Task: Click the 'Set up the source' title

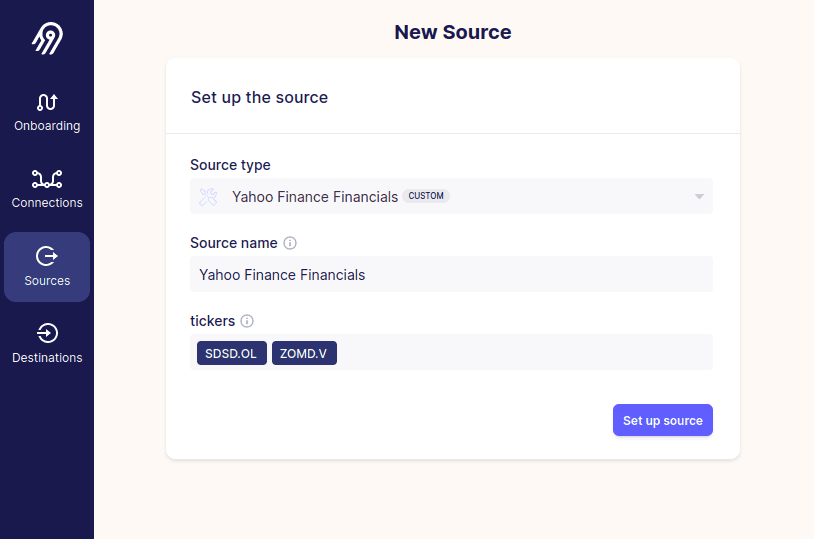Action: 259,98
